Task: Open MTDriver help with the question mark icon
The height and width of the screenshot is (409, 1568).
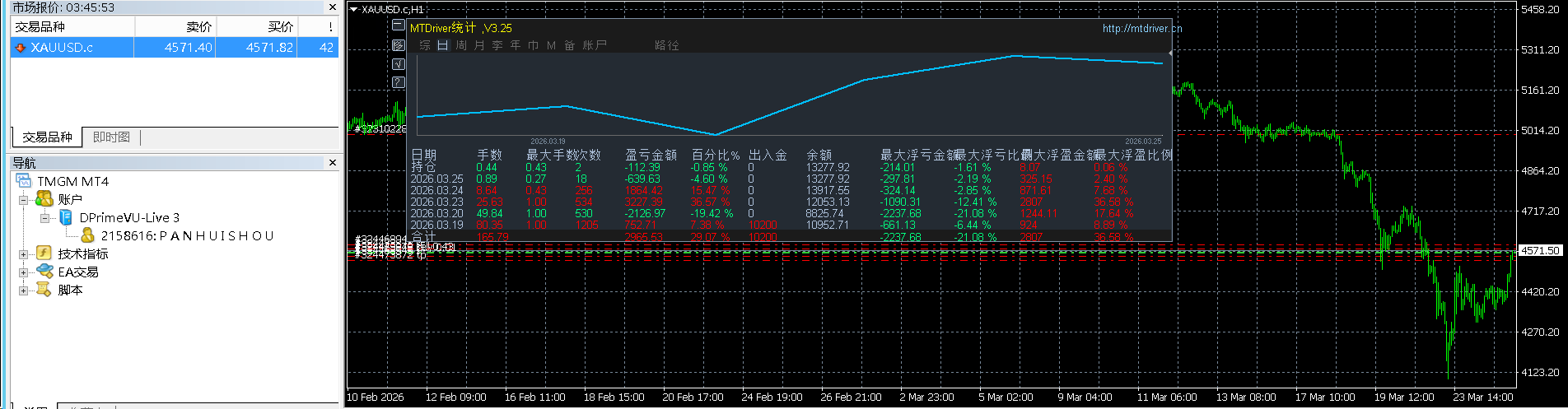Action: 399,81
